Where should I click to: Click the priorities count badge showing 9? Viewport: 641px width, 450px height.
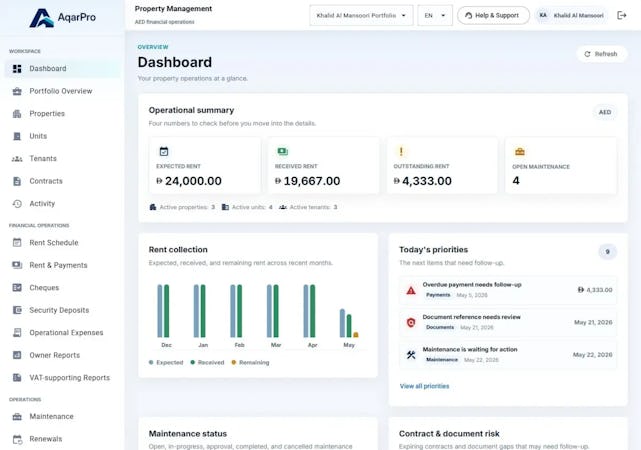(x=607, y=252)
